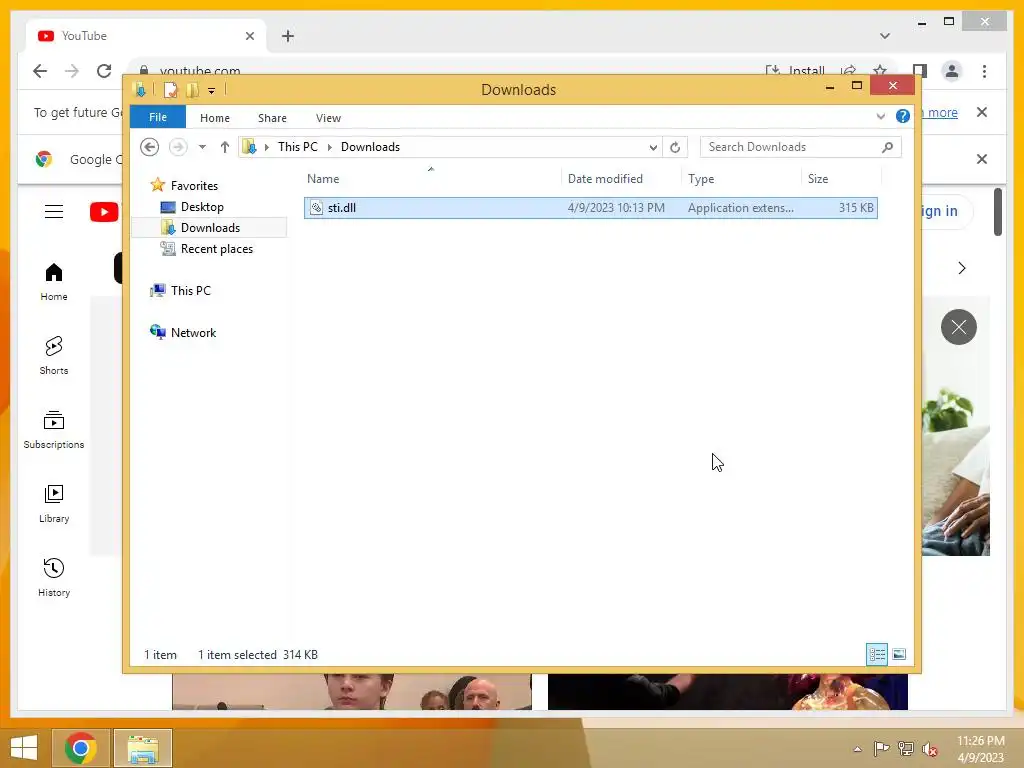Click New folder quick access icon
Viewport: 1024px width, 768px height.
[192, 89]
